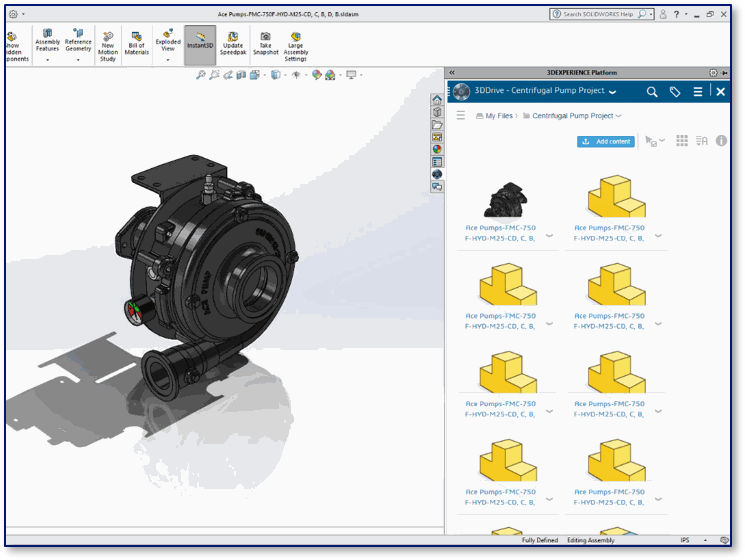The height and width of the screenshot is (560, 745).
Task: Open View Settings monitor icon
Action: 351,75
